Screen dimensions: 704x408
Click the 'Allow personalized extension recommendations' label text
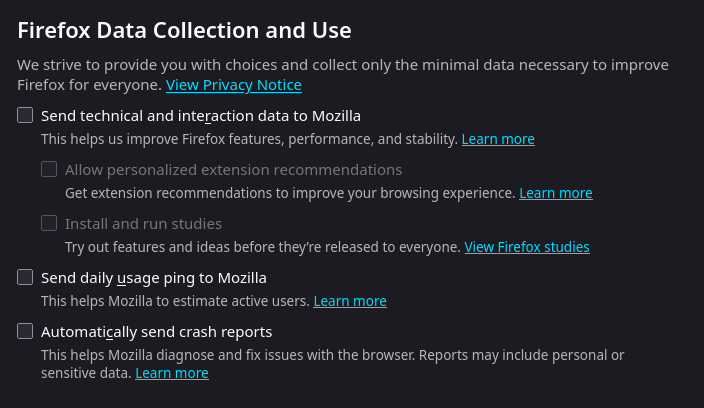click(x=233, y=169)
